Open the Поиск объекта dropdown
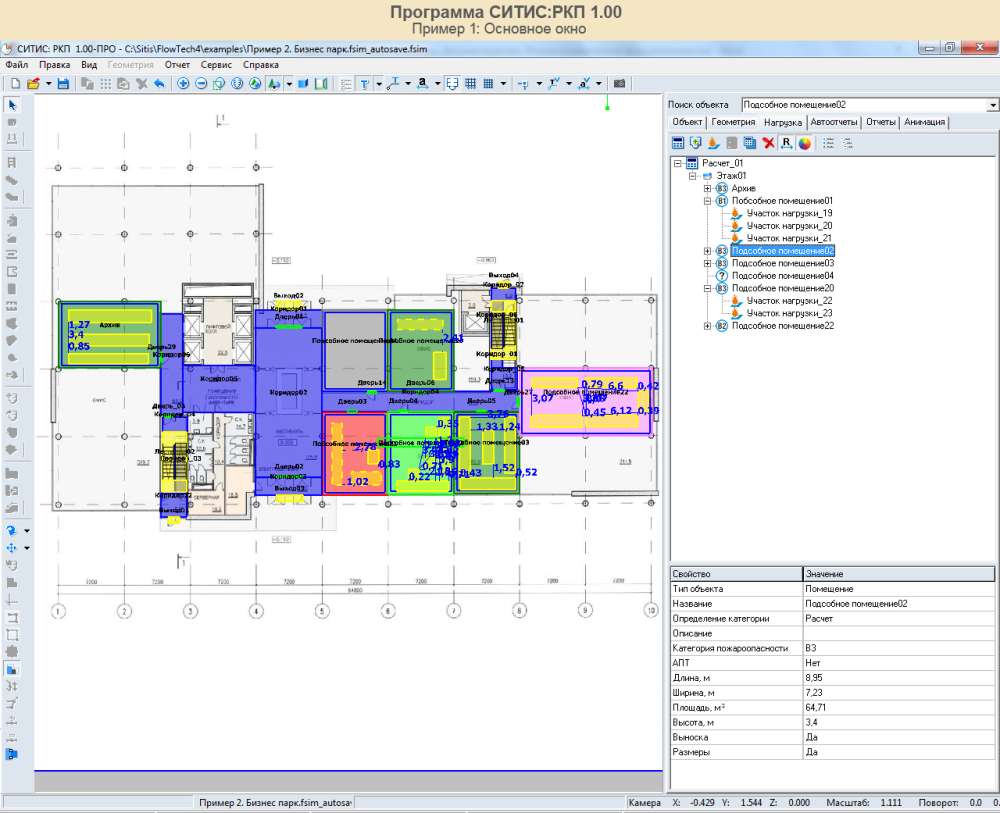This screenshot has width=1000, height=813. (x=992, y=105)
